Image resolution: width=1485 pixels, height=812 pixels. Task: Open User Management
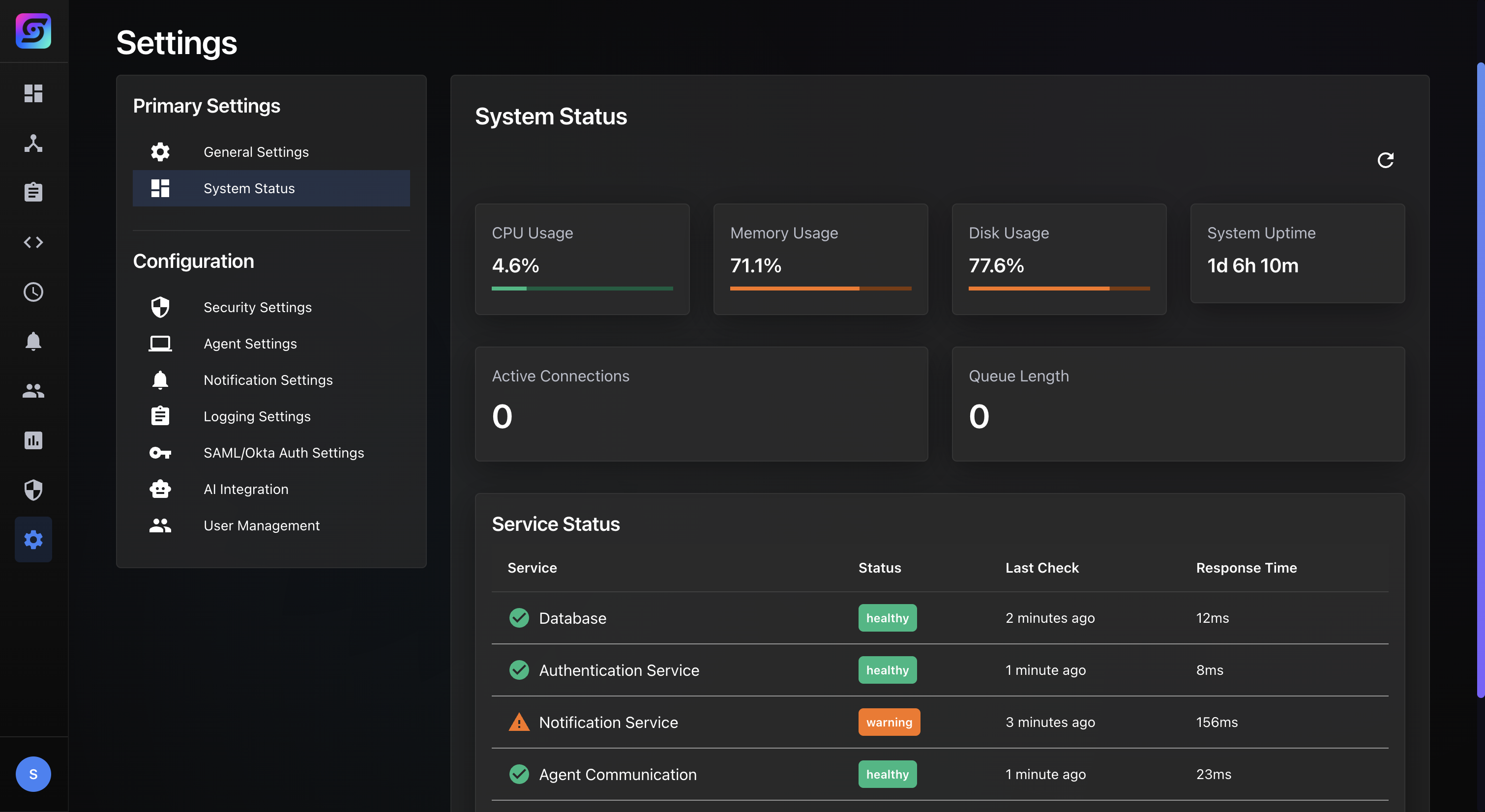tap(262, 525)
